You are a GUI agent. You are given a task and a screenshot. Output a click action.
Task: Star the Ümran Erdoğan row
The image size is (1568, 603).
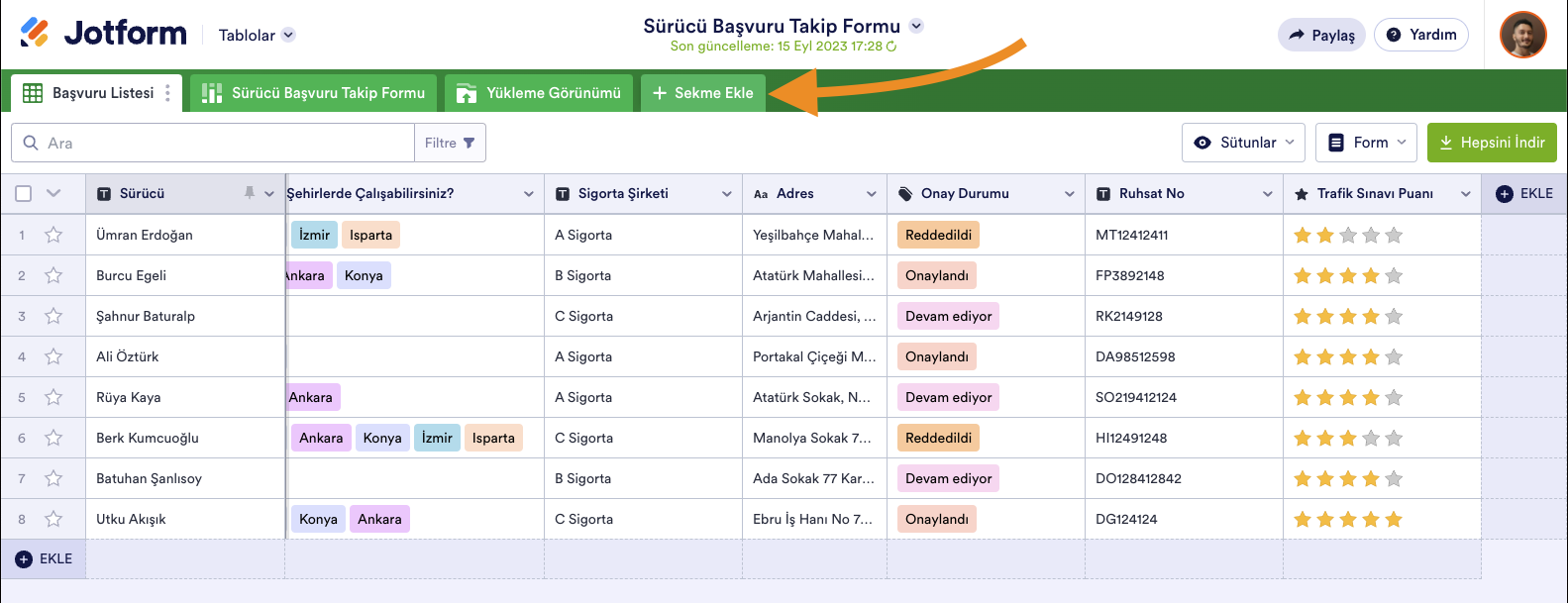tap(53, 235)
